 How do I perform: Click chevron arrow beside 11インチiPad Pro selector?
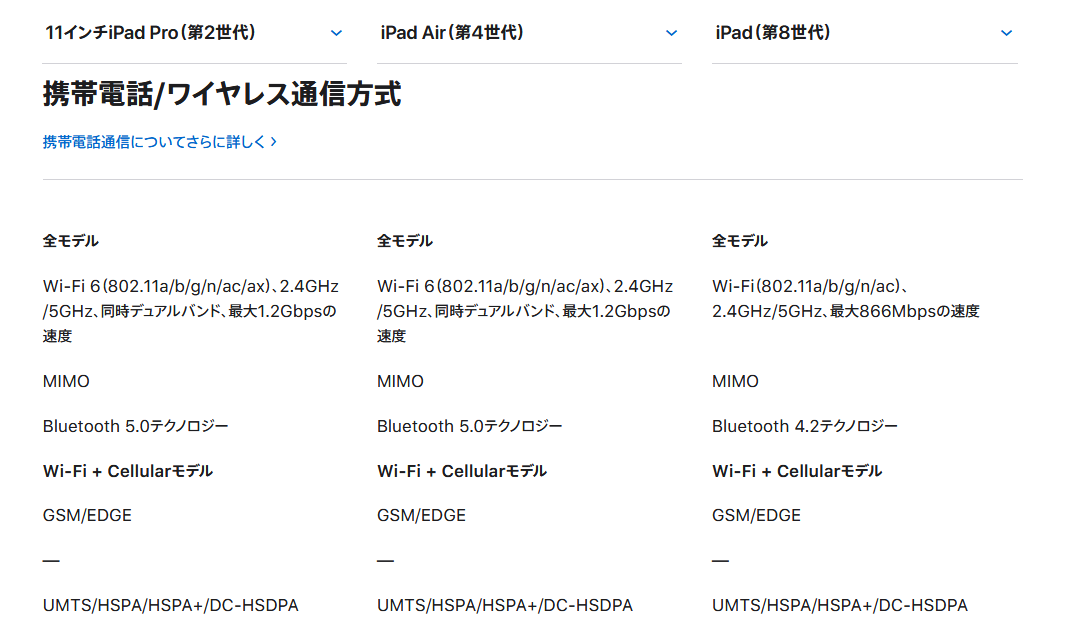tap(336, 33)
